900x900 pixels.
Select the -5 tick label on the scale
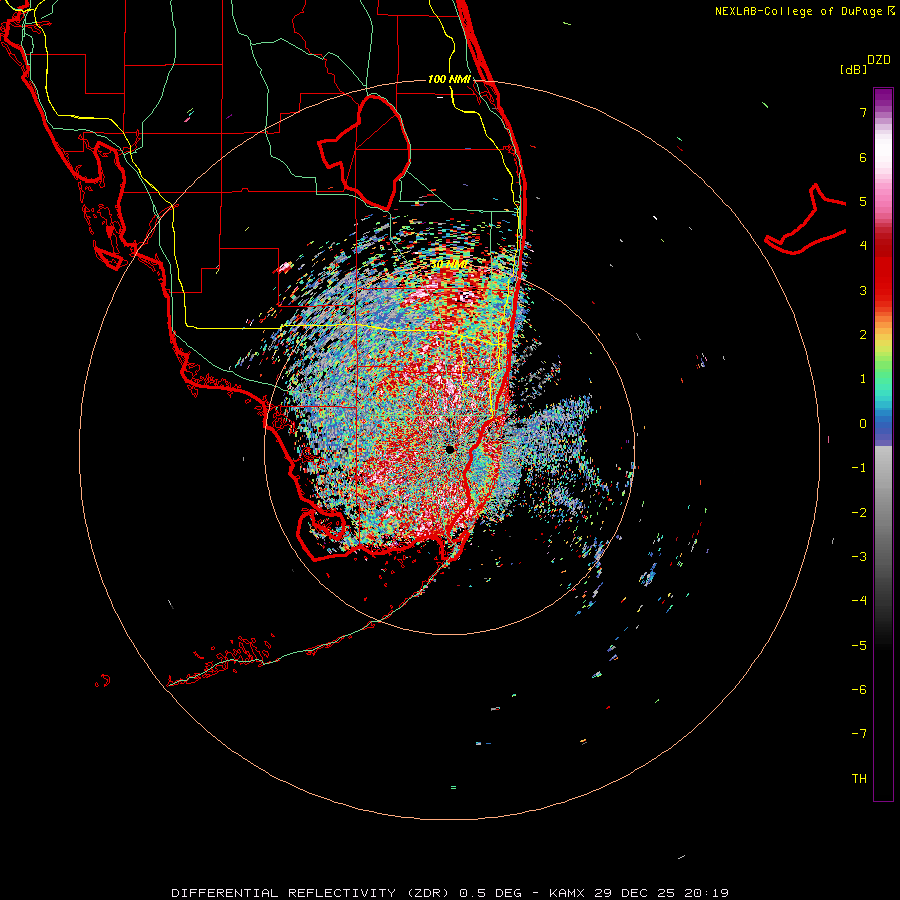[x=859, y=646]
